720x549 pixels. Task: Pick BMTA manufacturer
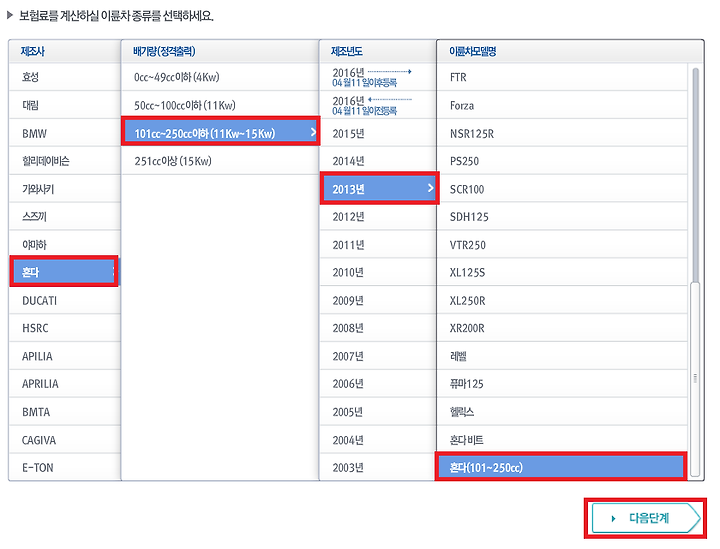65,412
